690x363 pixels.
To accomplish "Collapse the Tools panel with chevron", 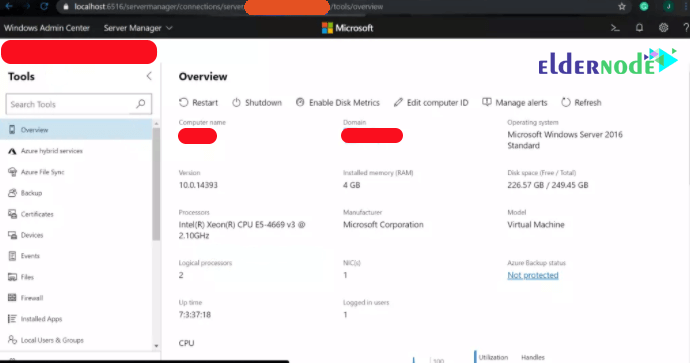I will (x=149, y=76).
